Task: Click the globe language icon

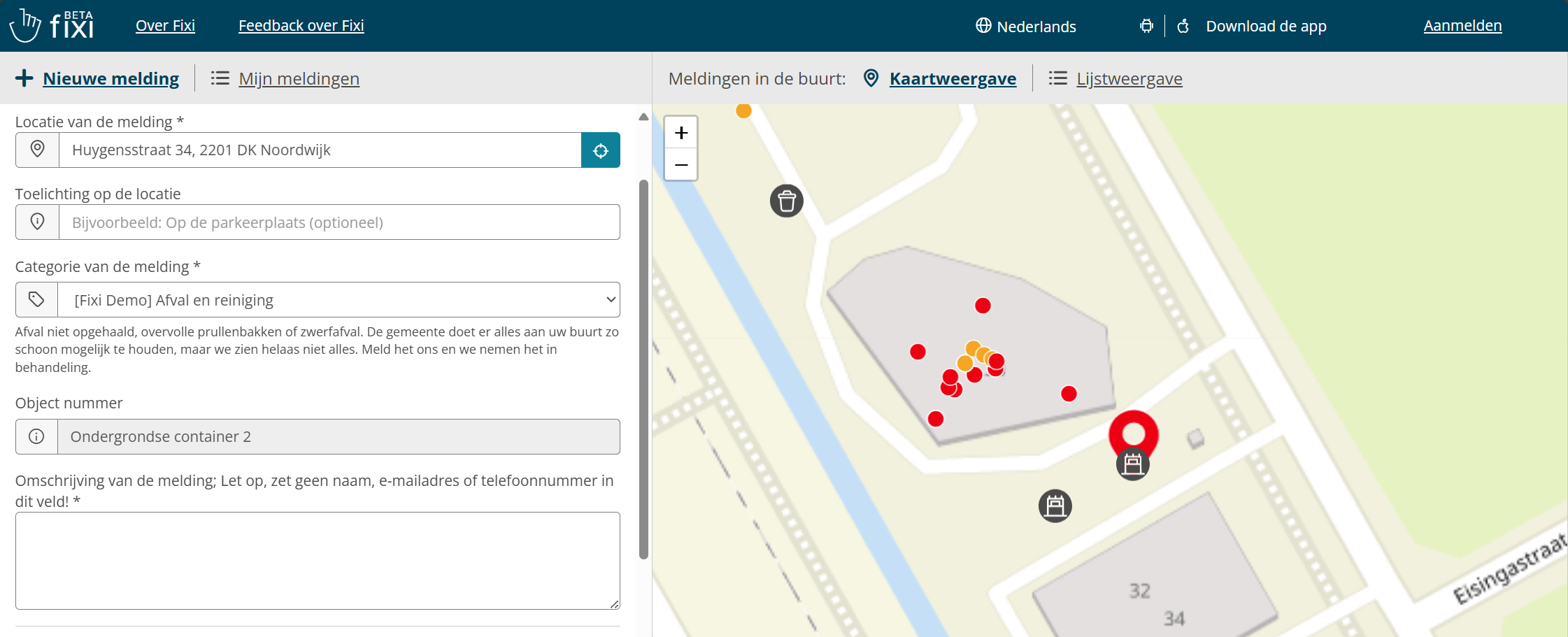Action: 983,26
